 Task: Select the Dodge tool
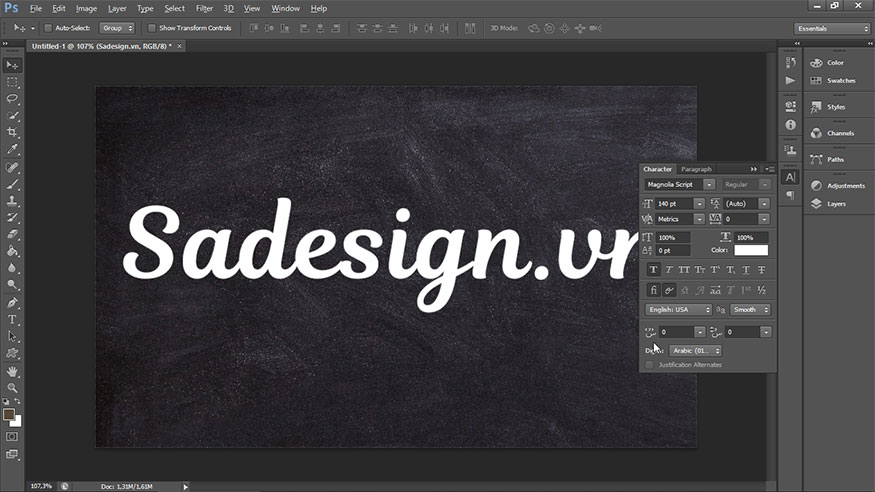[x=12, y=284]
